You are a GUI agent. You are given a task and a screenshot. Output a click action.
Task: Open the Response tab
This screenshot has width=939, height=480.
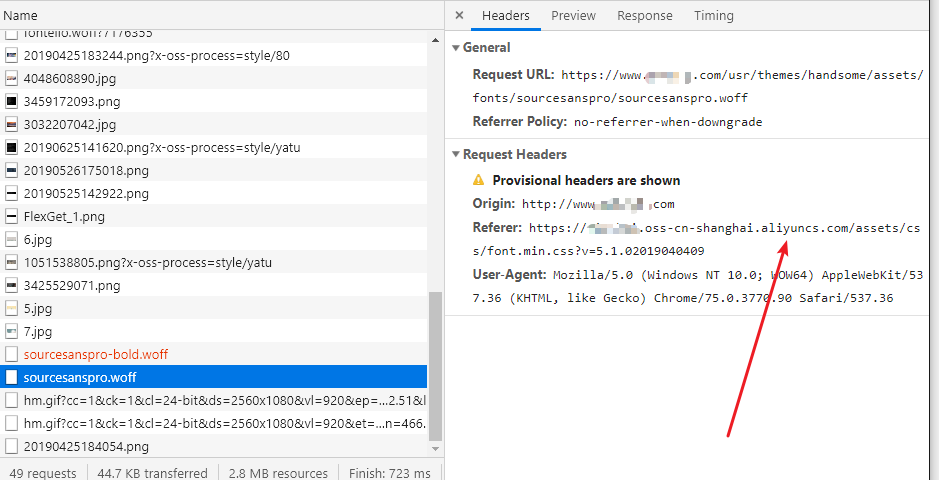tap(644, 16)
